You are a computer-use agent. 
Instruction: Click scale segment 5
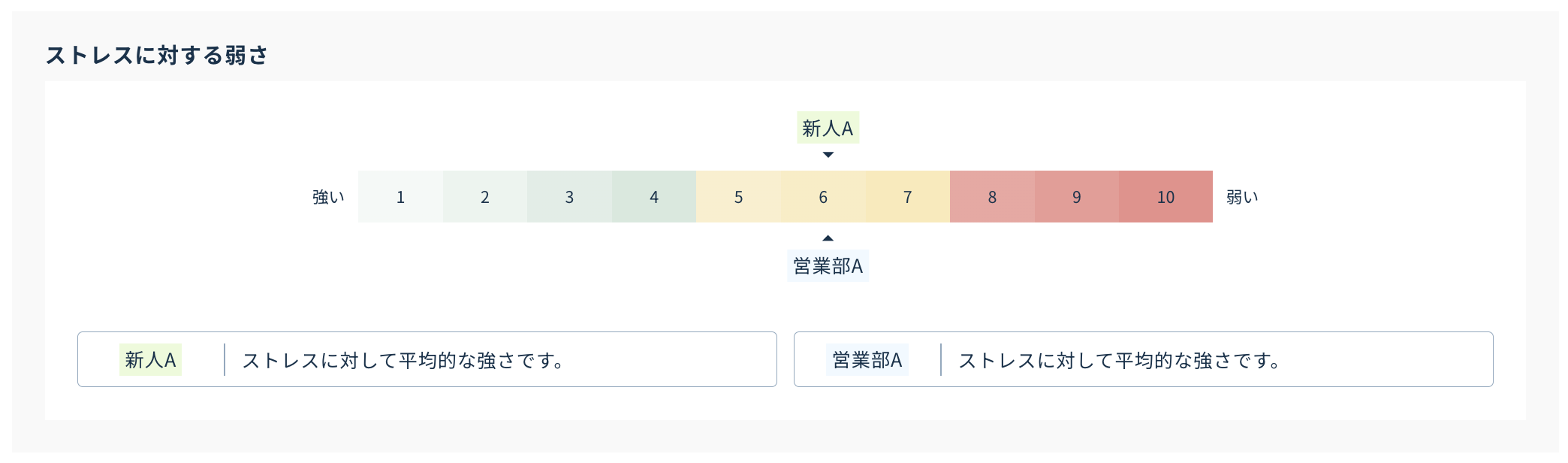[738, 196]
